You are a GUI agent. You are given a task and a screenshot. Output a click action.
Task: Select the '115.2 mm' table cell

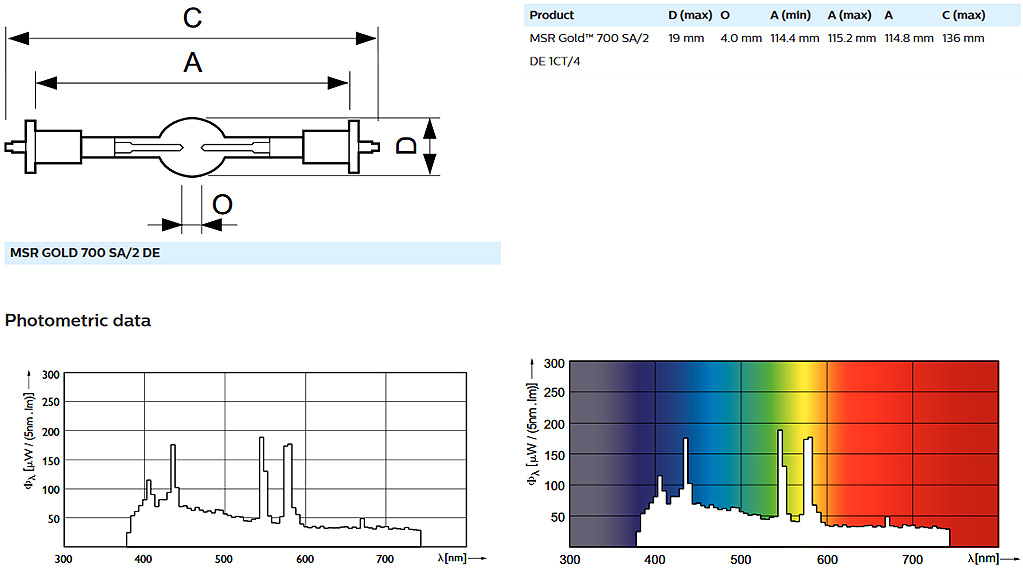point(852,38)
